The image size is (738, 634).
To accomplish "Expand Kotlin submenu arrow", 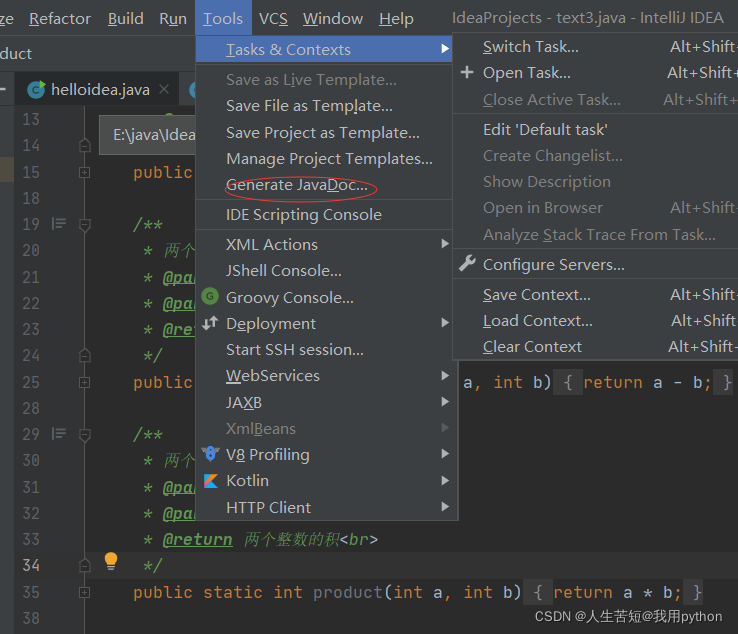I will coord(444,481).
